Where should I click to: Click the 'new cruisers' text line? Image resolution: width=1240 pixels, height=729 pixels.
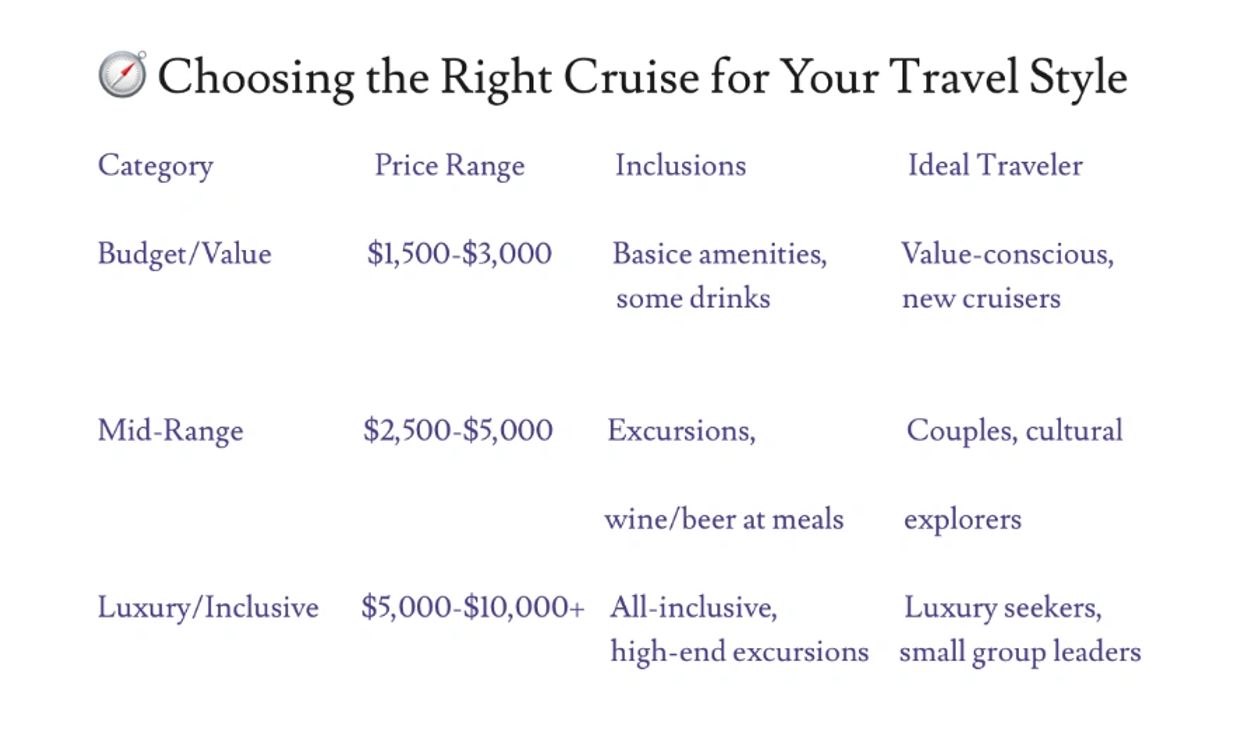[981, 298]
